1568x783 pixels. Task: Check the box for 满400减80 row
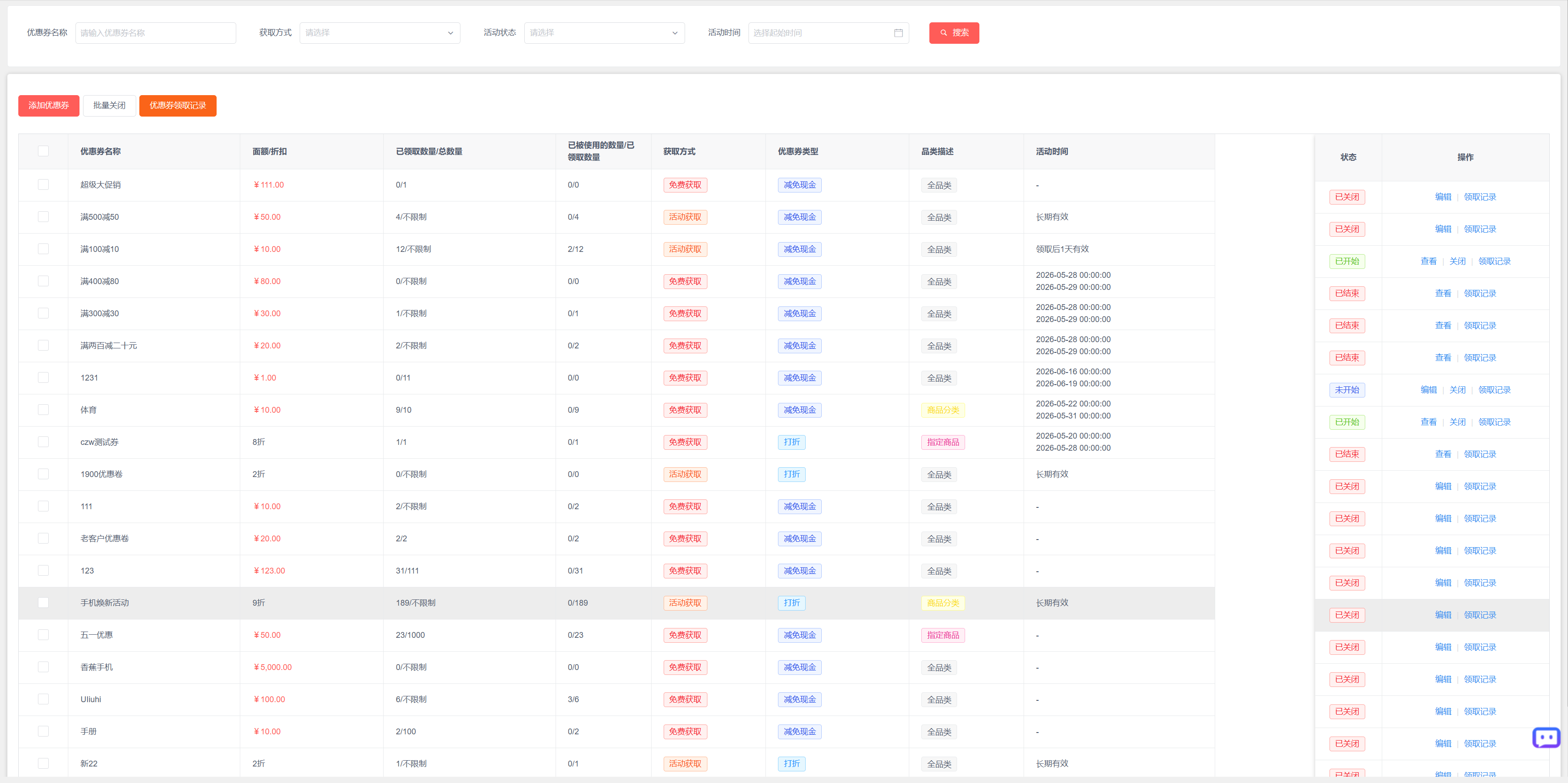coord(43,281)
